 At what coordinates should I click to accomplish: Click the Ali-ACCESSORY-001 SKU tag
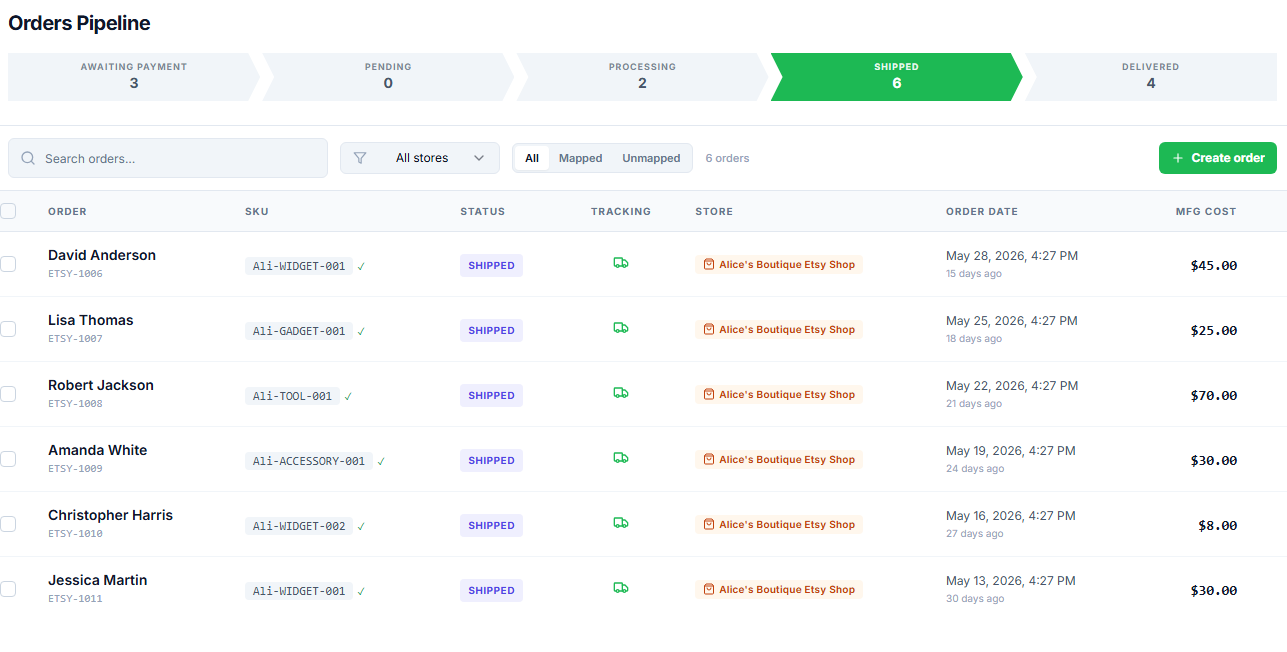pyautogui.click(x=309, y=461)
